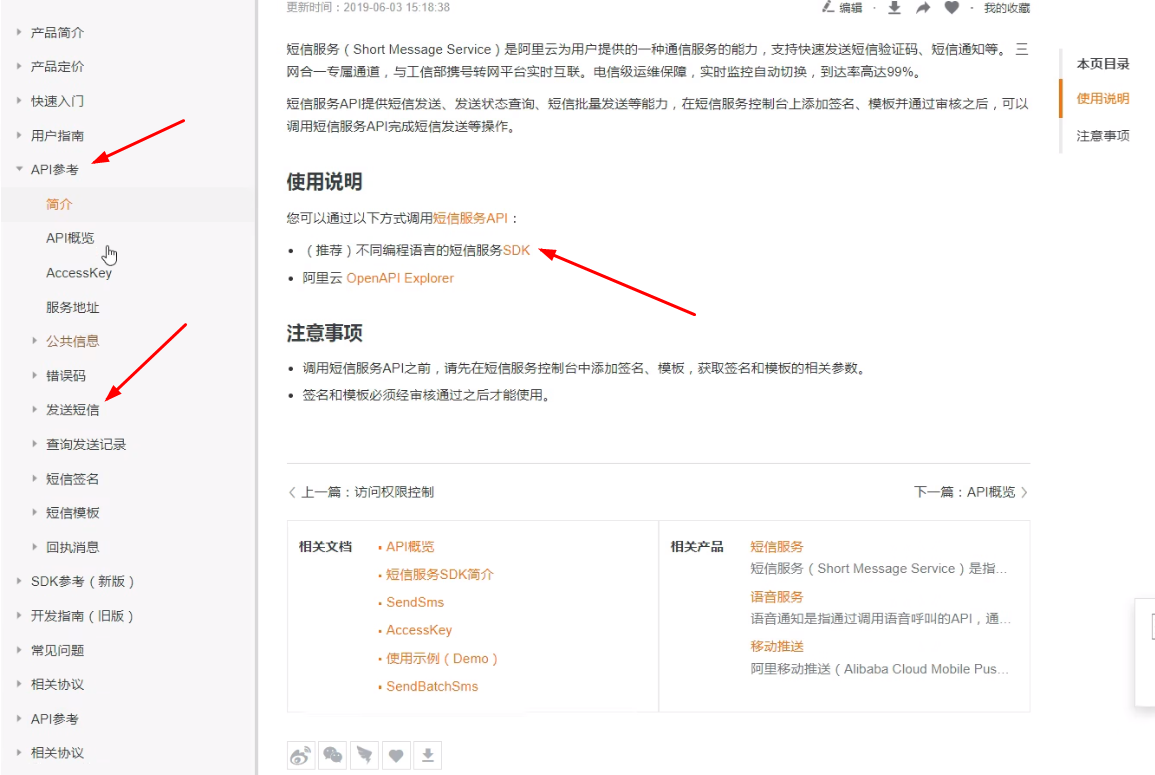
Task: Go to next article 下一篇：API概览
Action: (x=971, y=491)
